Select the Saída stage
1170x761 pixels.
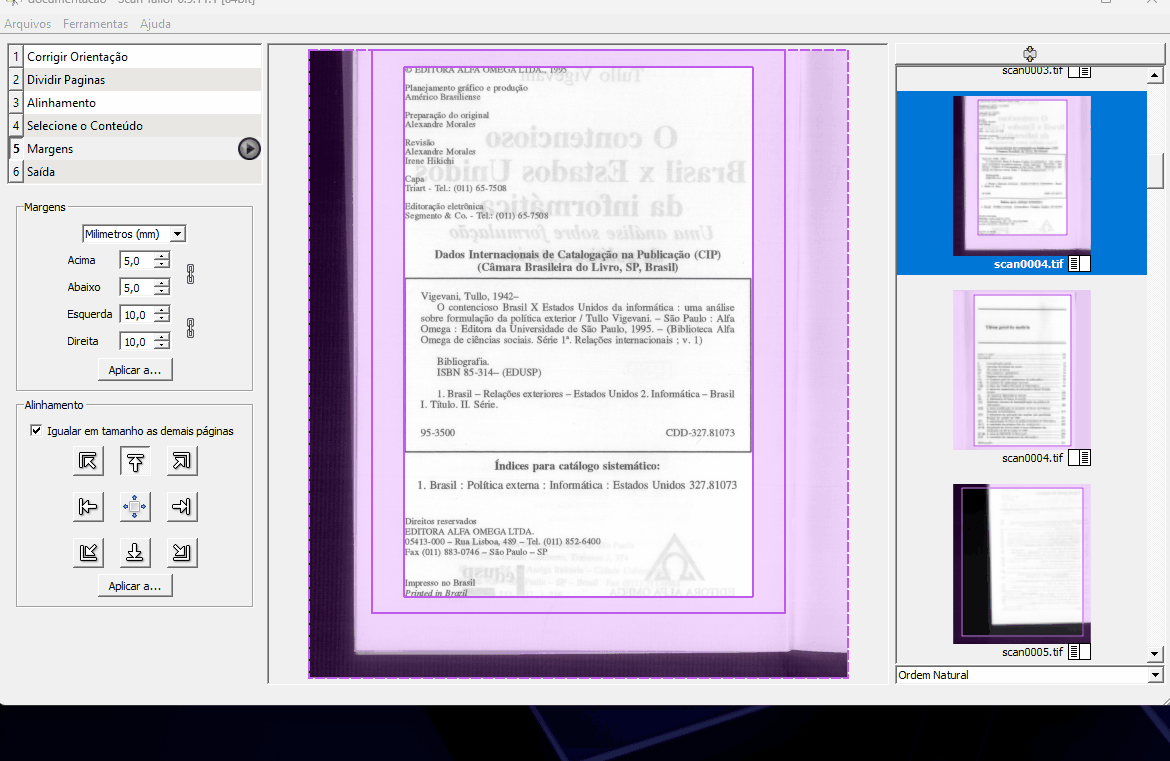click(135, 172)
